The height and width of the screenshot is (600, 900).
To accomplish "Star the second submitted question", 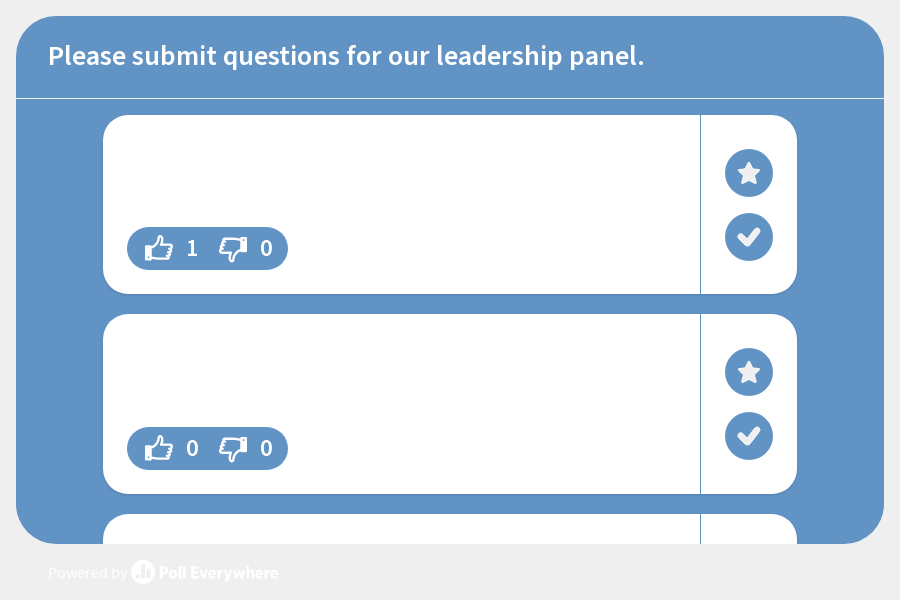I will [x=748, y=371].
